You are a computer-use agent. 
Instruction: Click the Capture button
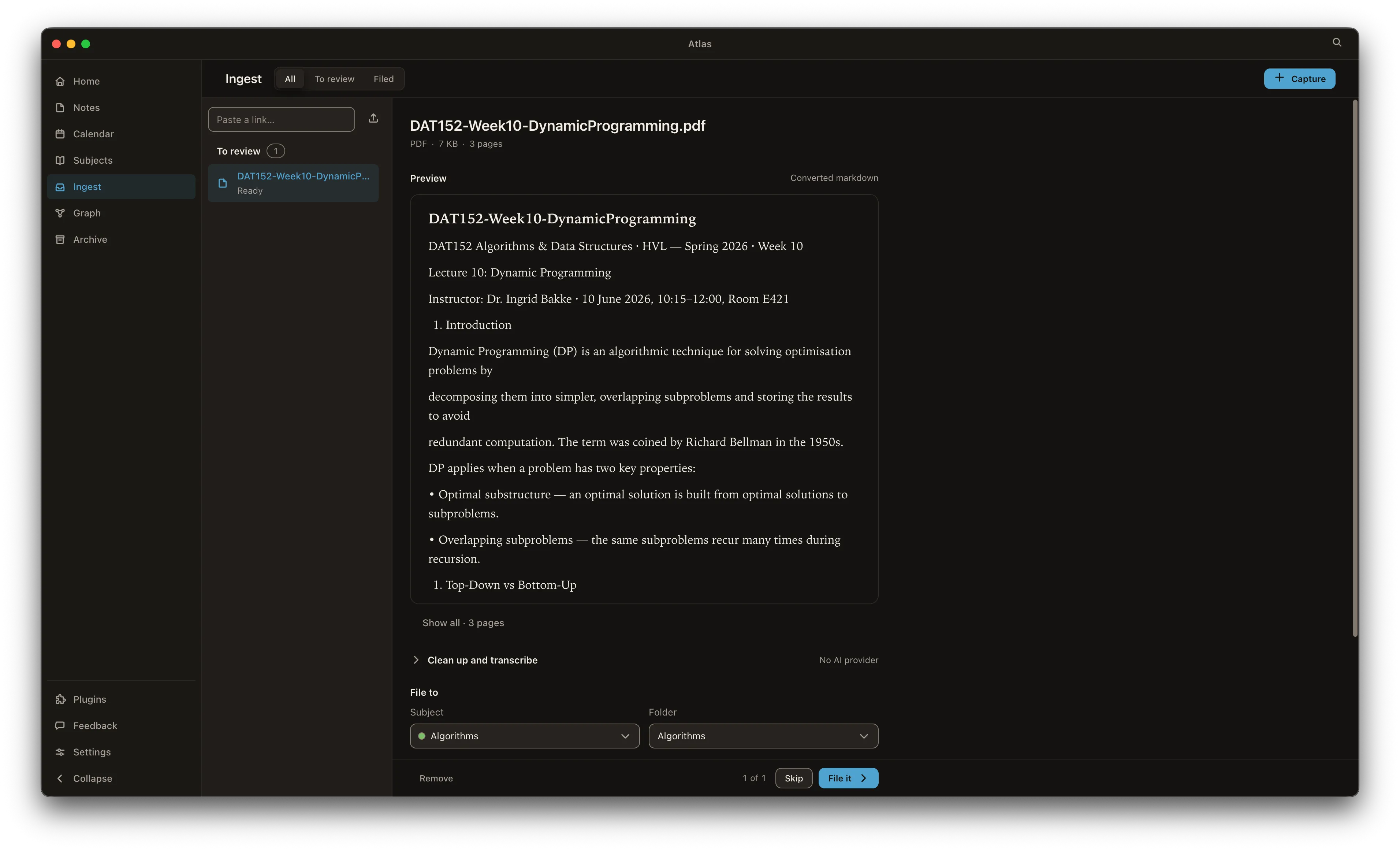(x=1299, y=78)
